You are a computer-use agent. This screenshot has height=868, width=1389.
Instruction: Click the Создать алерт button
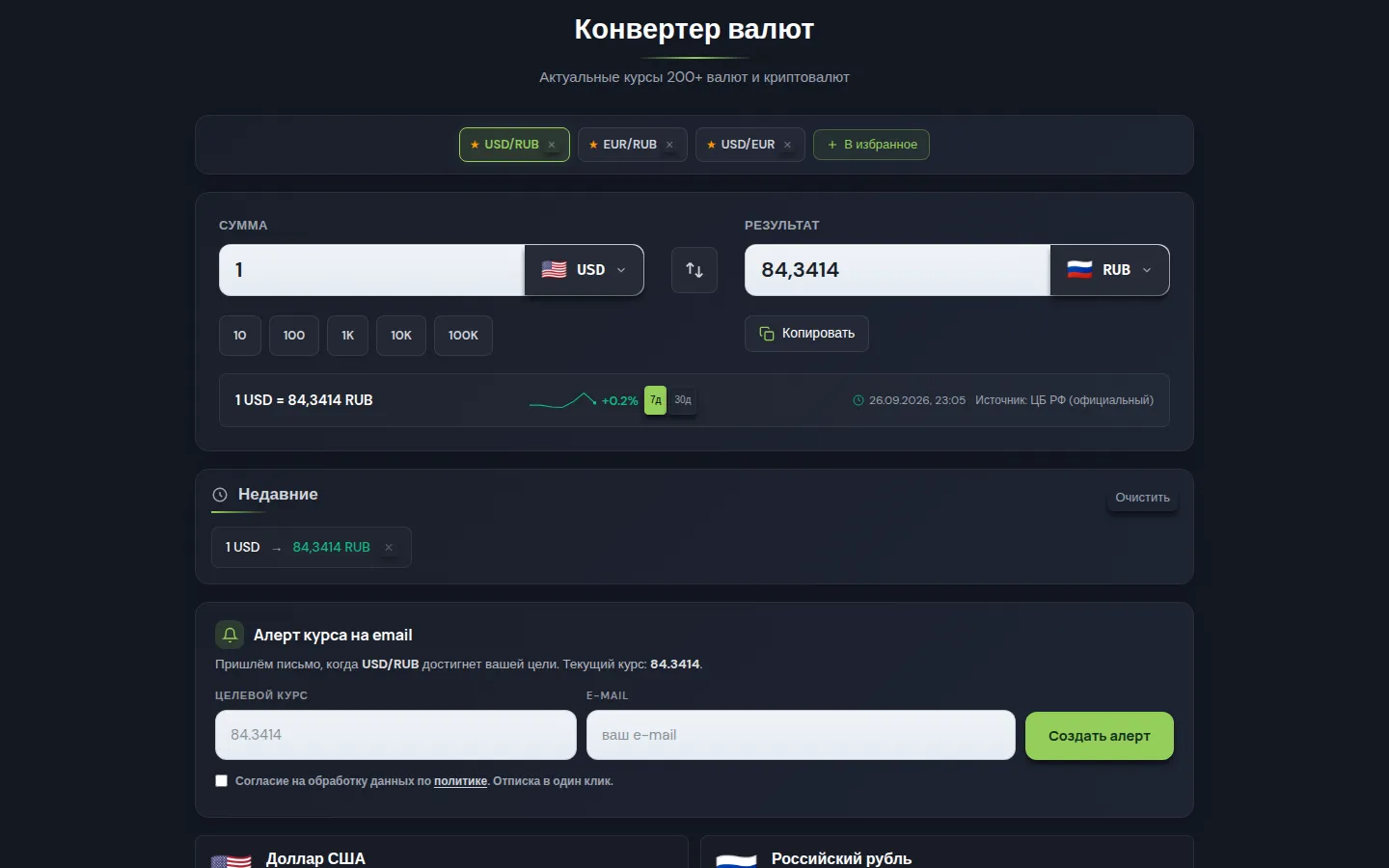1100,736
